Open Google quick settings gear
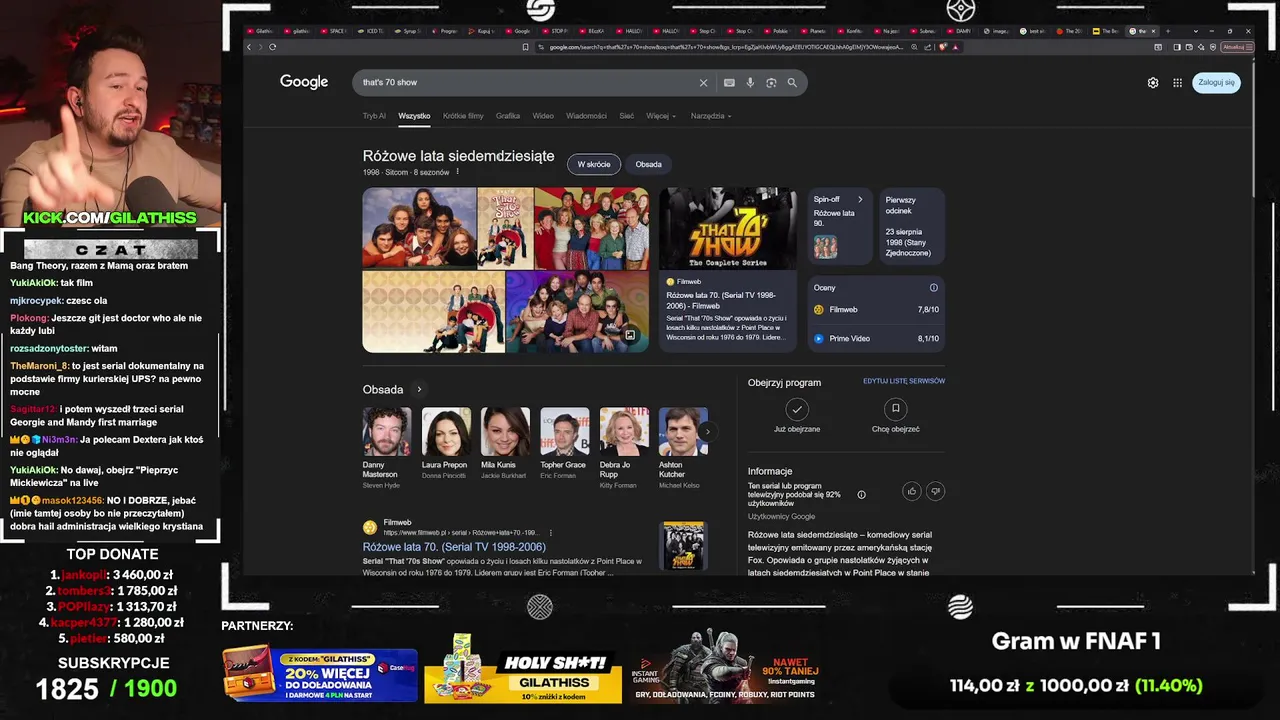1280x720 pixels. coord(1153,83)
